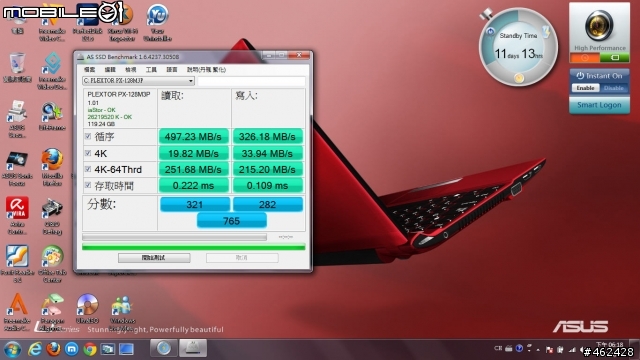Open the PLEXTOR PX-128M3P drive dropdown

[138, 81]
